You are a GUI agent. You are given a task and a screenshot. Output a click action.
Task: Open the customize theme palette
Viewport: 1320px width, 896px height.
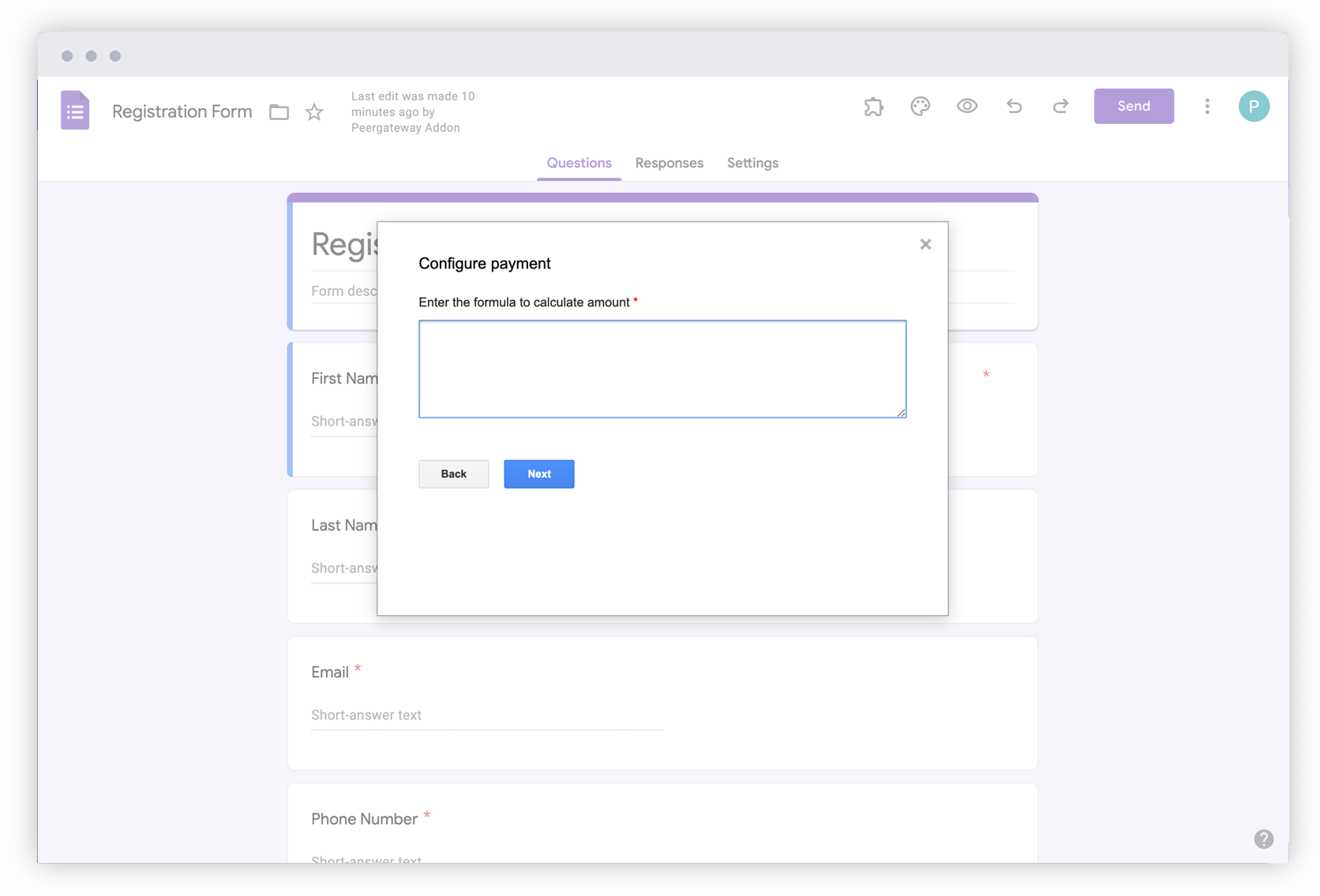(920, 107)
